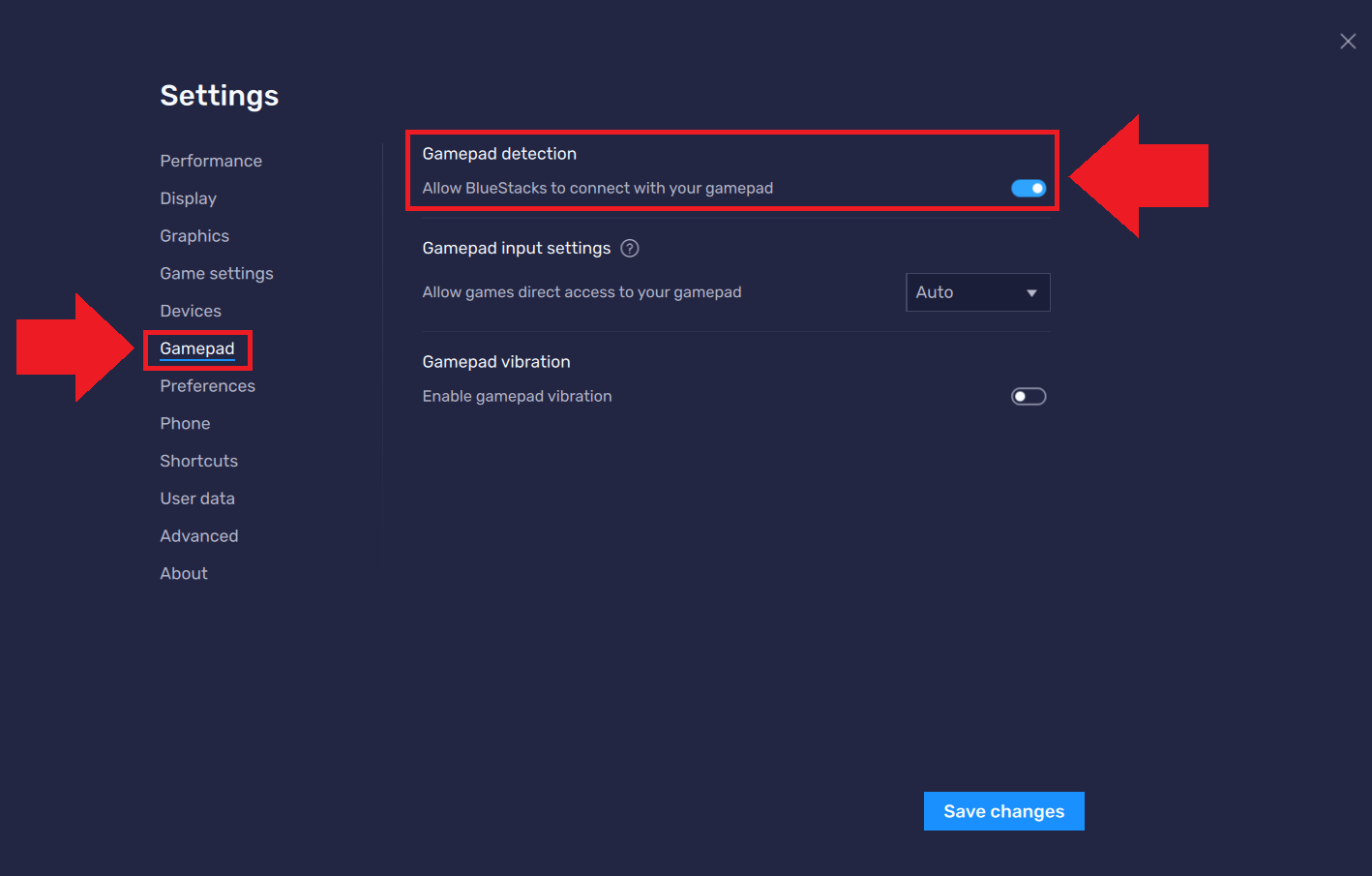Go to Advanced settings
This screenshot has width=1372, height=876.
click(x=198, y=536)
